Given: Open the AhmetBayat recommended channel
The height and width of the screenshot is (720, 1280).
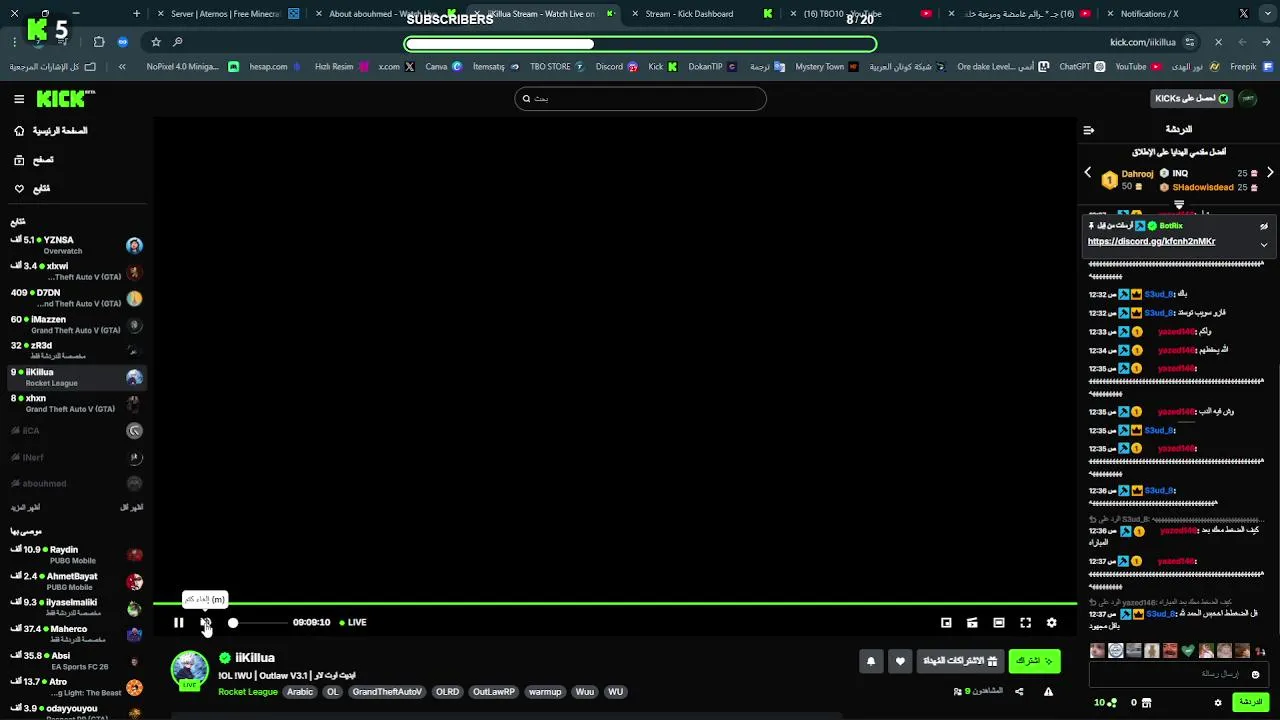Looking at the screenshot, I should (77, 581).
